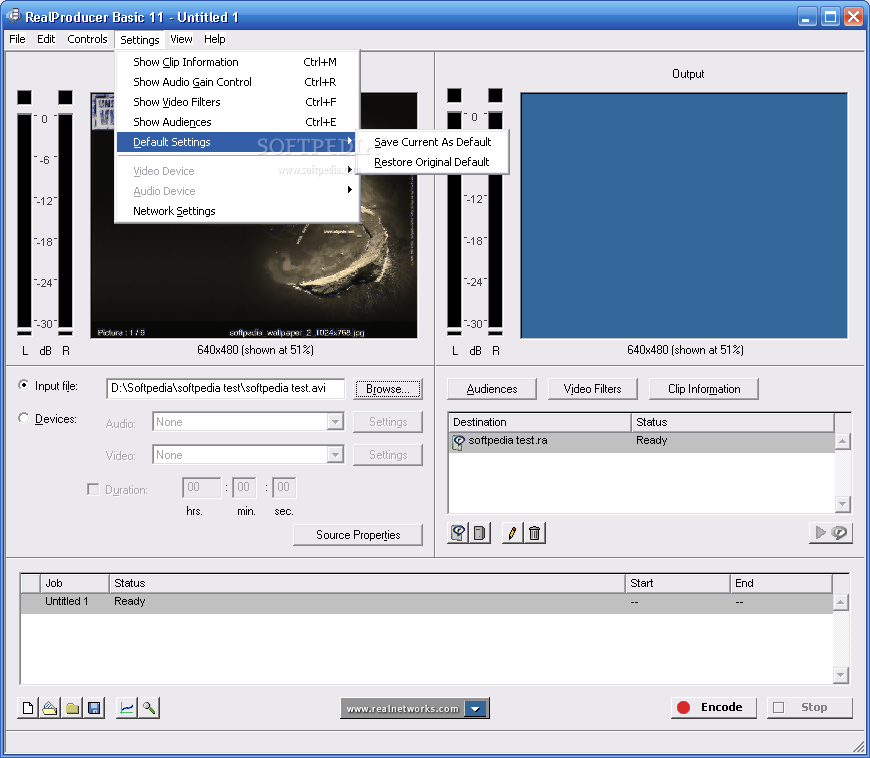Viewport: 870px width, 758px height.
Task: Select the Untitled 1 job row
Action: pos(427,602)
